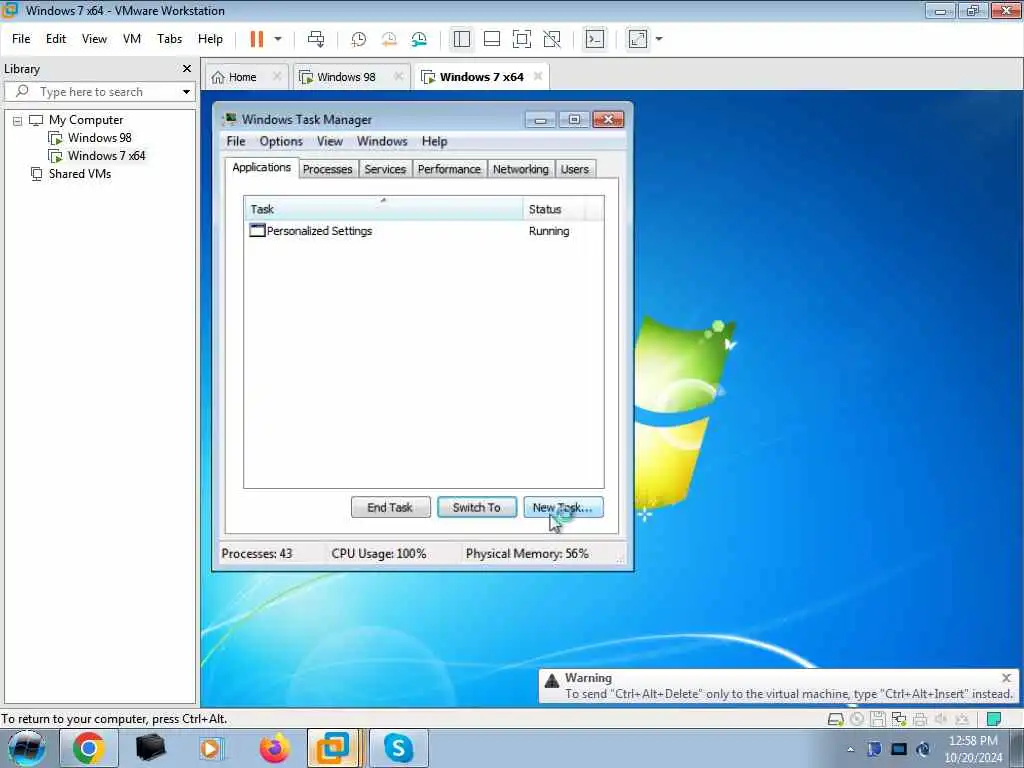1024x768 pixels.
Task: Click the stretch guest display icon
Action: pyautogui.click(x=638, y=39)
